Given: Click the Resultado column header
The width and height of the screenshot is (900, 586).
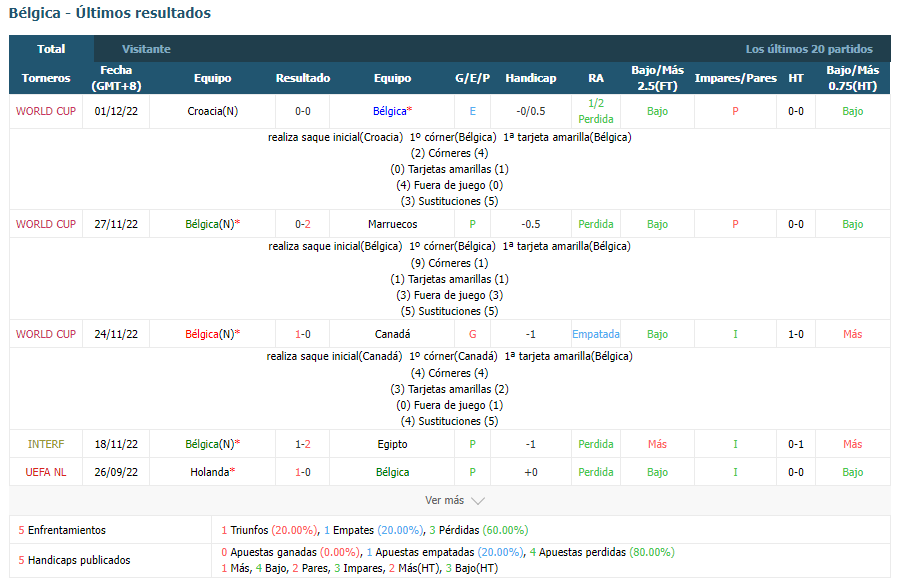Looking at the screenshot, I should (x=303, y=78).
